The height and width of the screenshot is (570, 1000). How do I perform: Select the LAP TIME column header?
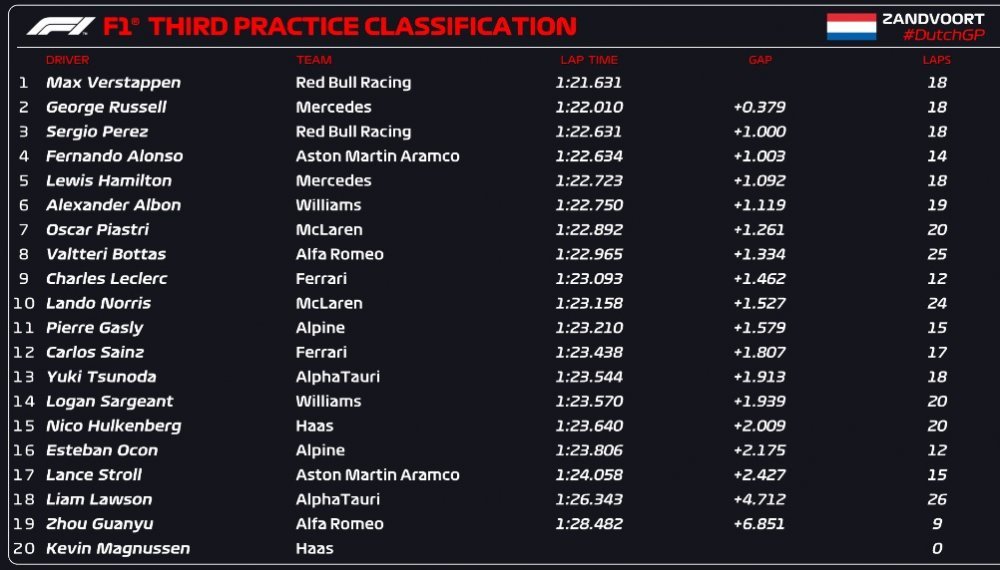tap(589, 60)
